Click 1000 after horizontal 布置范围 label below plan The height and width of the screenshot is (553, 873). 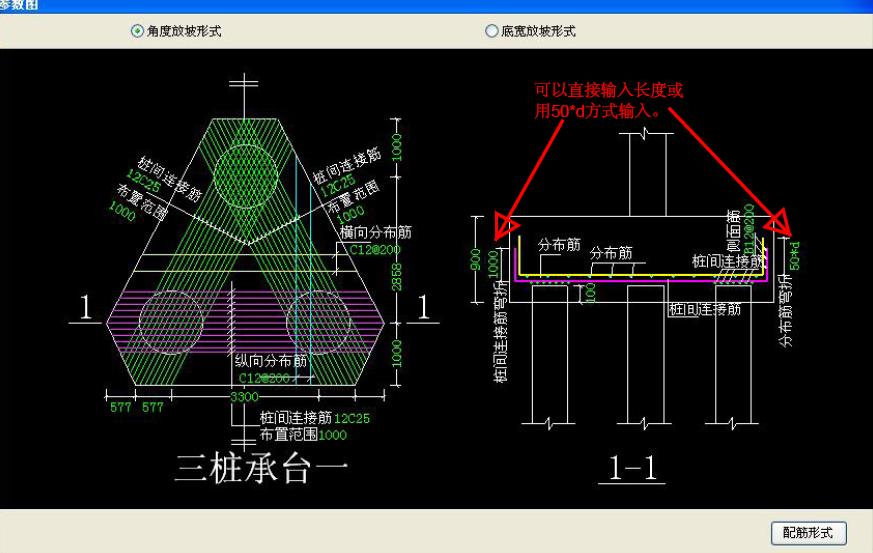coord(332,435)
